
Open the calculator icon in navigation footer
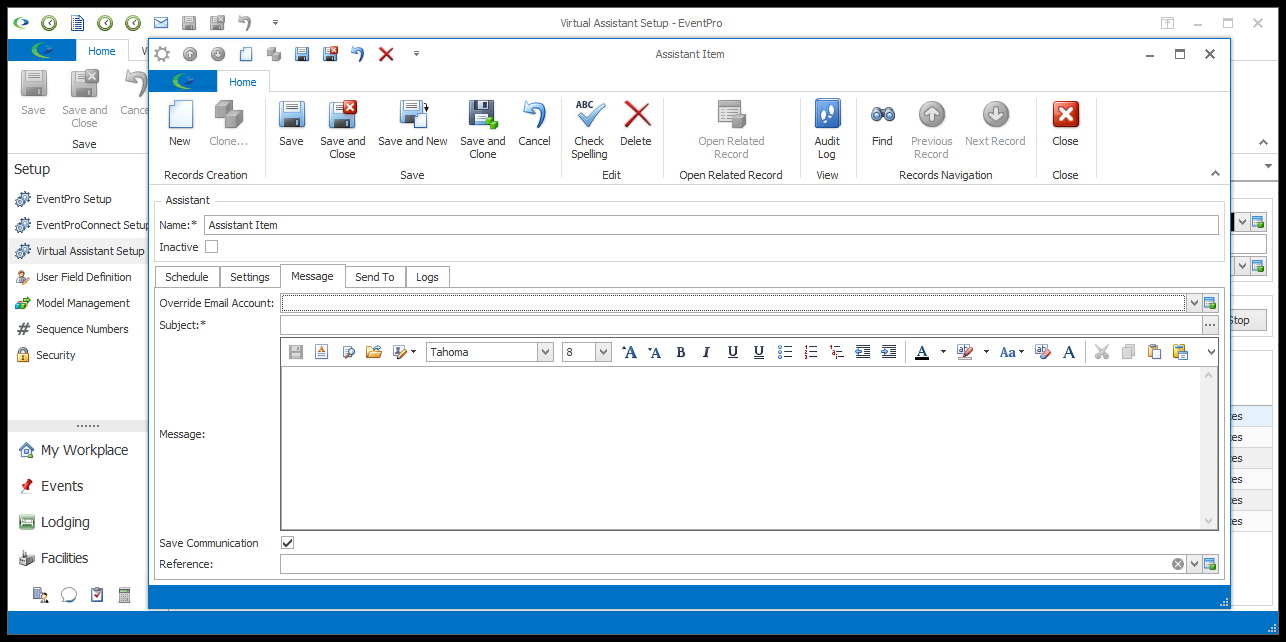[125, 595]
